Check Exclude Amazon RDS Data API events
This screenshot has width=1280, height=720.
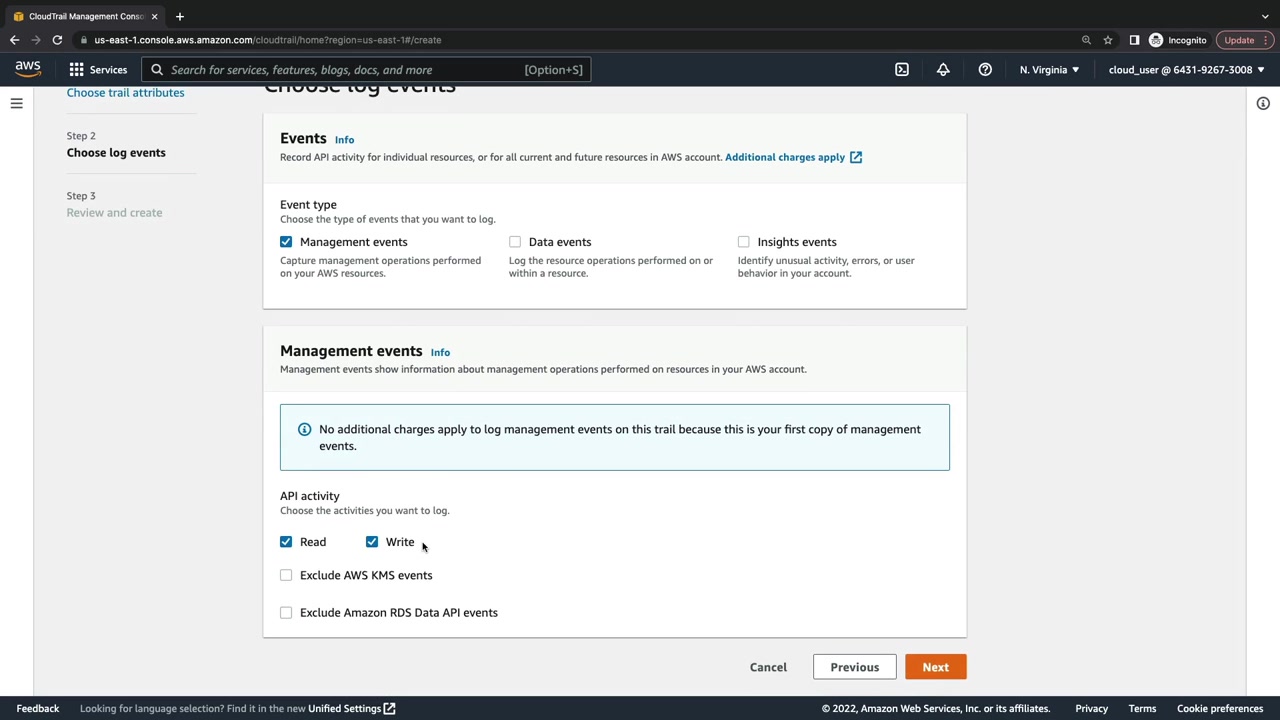(x=286, y=612)
